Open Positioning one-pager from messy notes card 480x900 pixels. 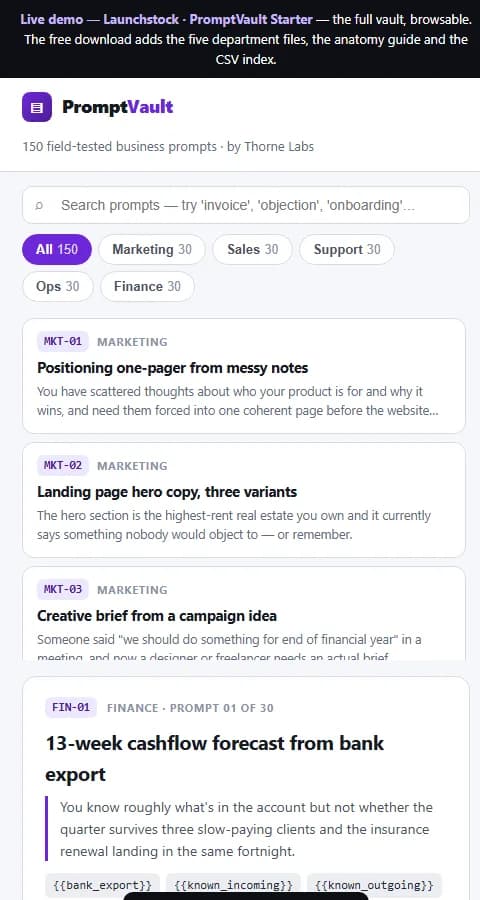(x=243, y=376)
